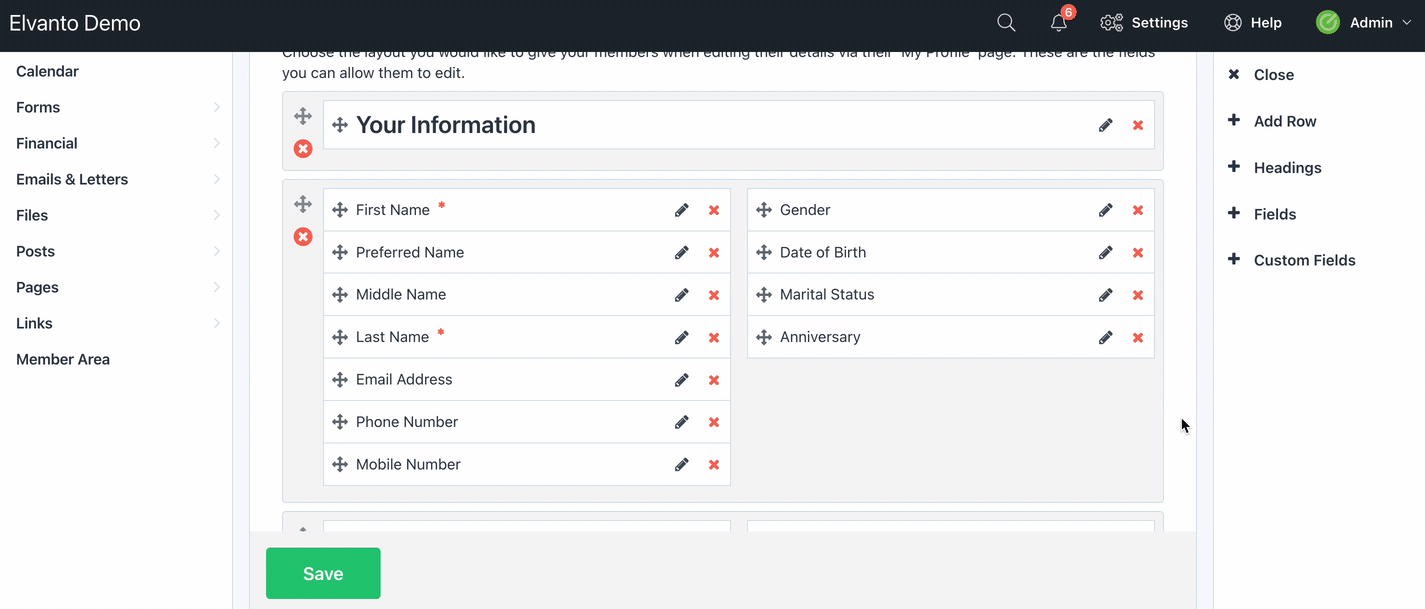The height and width of the screenshot is (609, 1425).
Task: Click the pencil icon for Date of Birth
Action: (1105, 253)
